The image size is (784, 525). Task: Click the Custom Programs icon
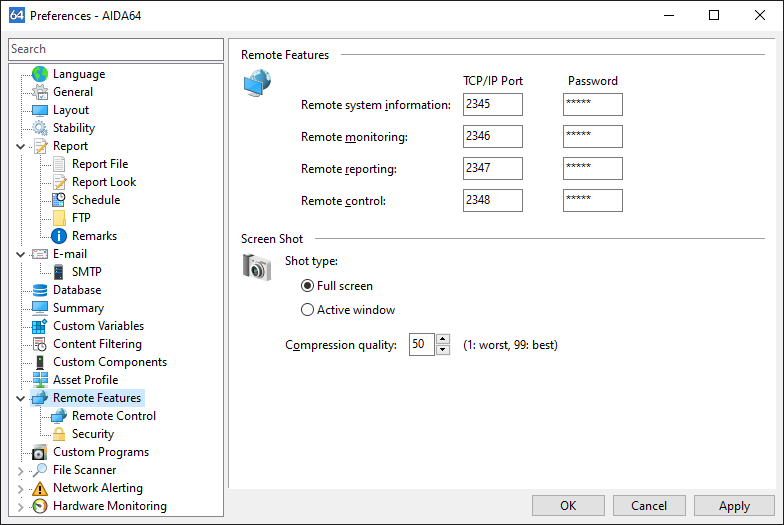click(x=40, y=452)
